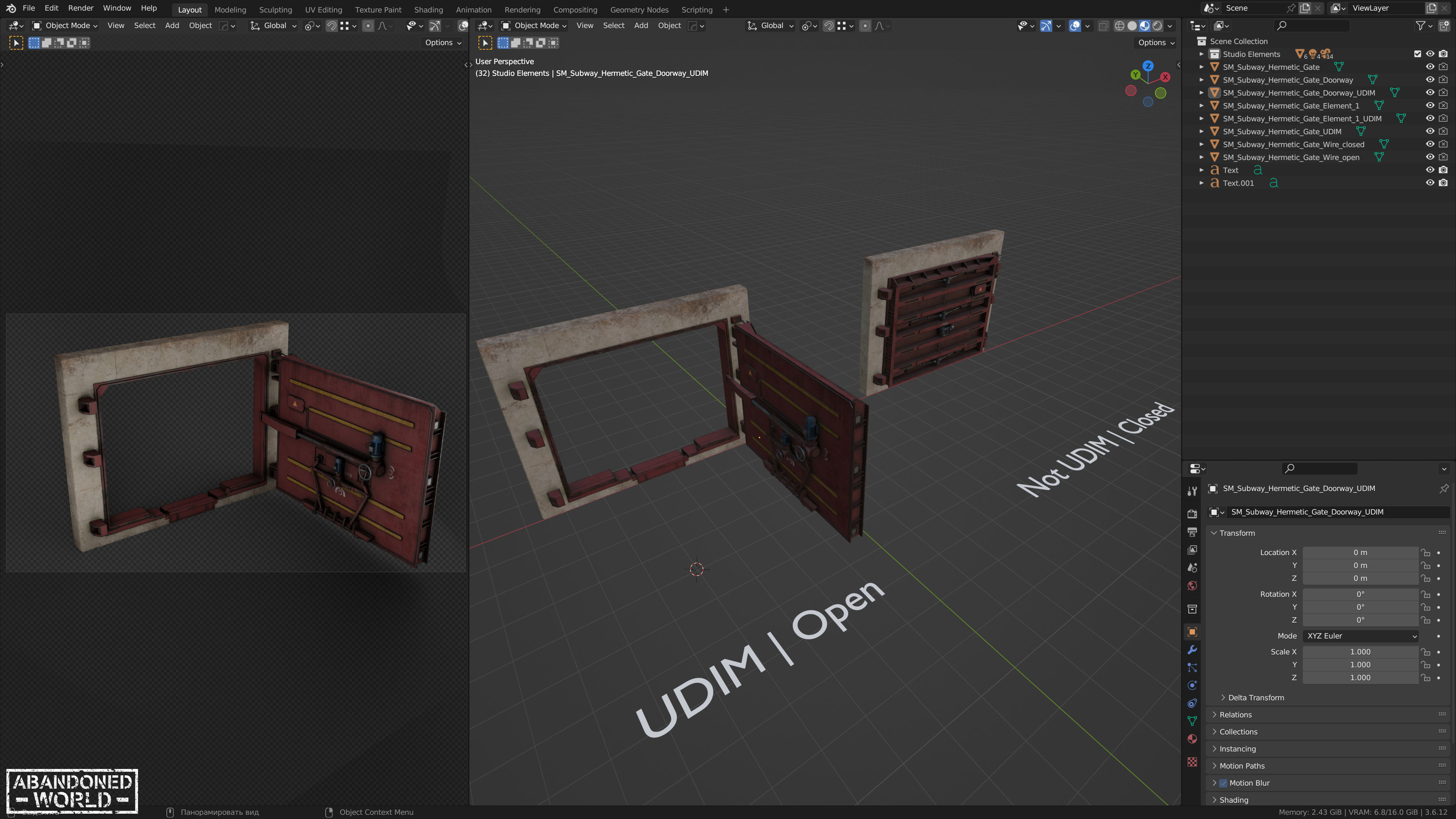Toggle overlays in right viewport

coord(1075,25)
